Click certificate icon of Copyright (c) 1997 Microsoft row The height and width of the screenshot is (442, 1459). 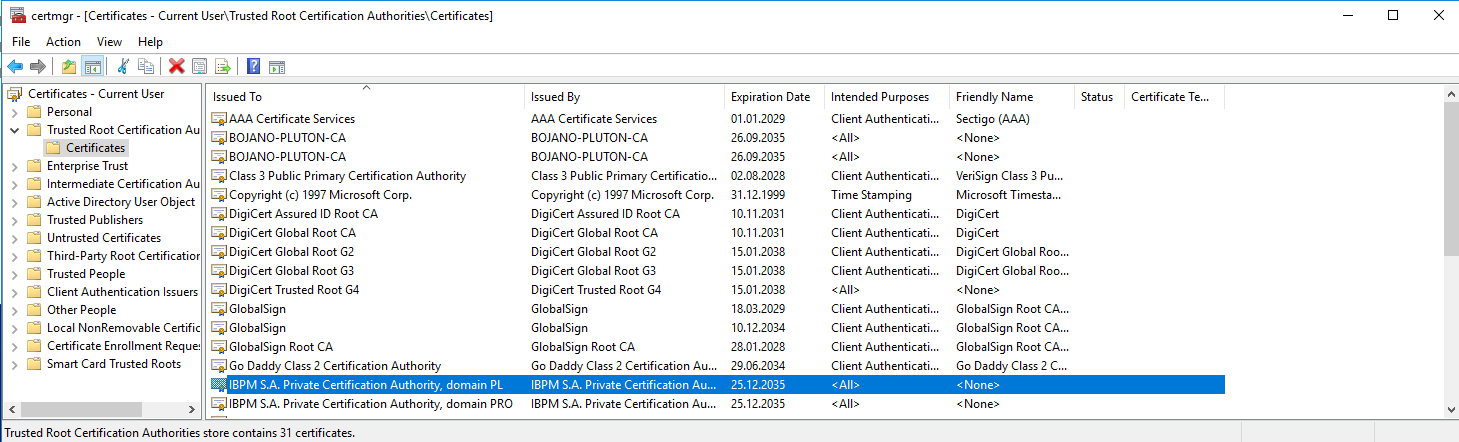pyautogui.click(x=219, y=195)
